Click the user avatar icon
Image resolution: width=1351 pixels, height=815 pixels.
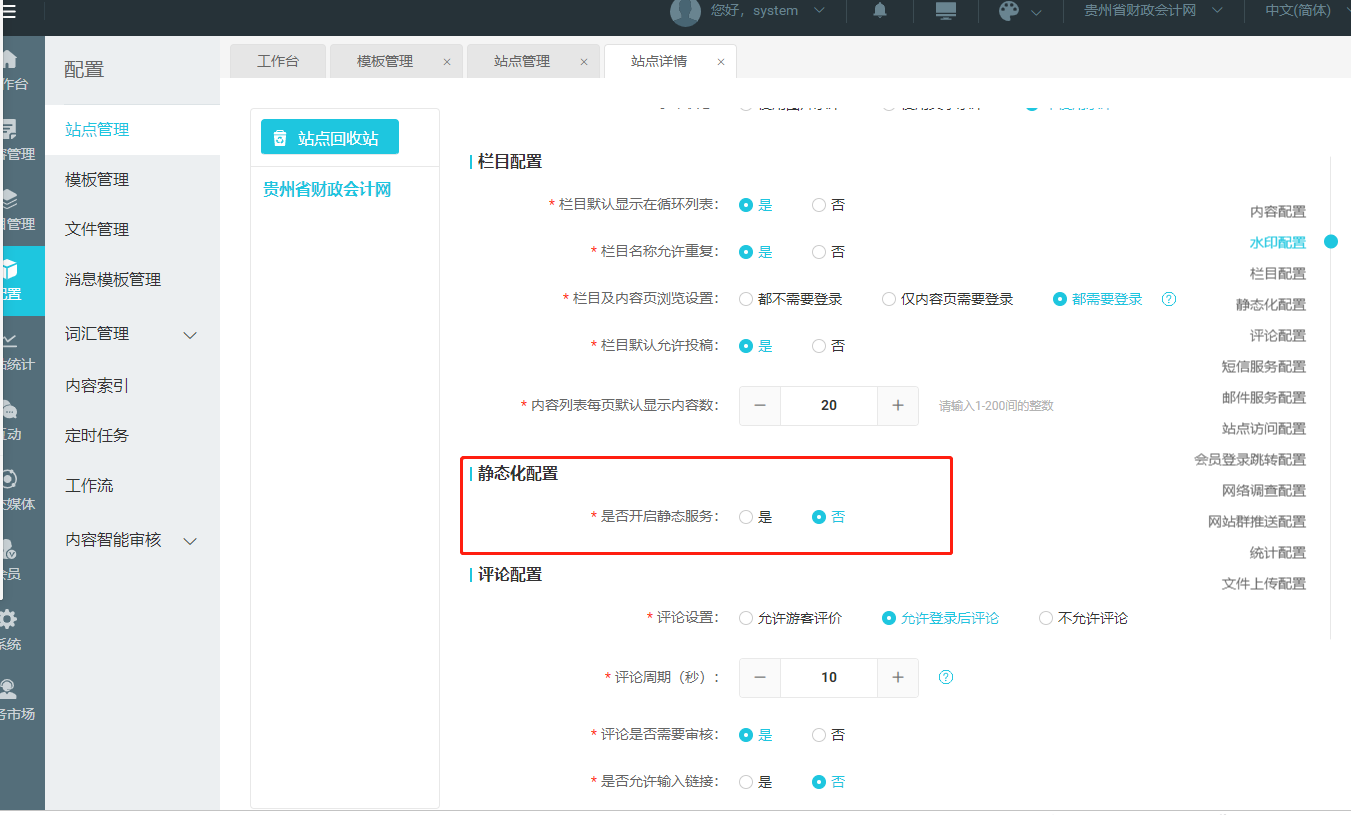click(685, 11)
